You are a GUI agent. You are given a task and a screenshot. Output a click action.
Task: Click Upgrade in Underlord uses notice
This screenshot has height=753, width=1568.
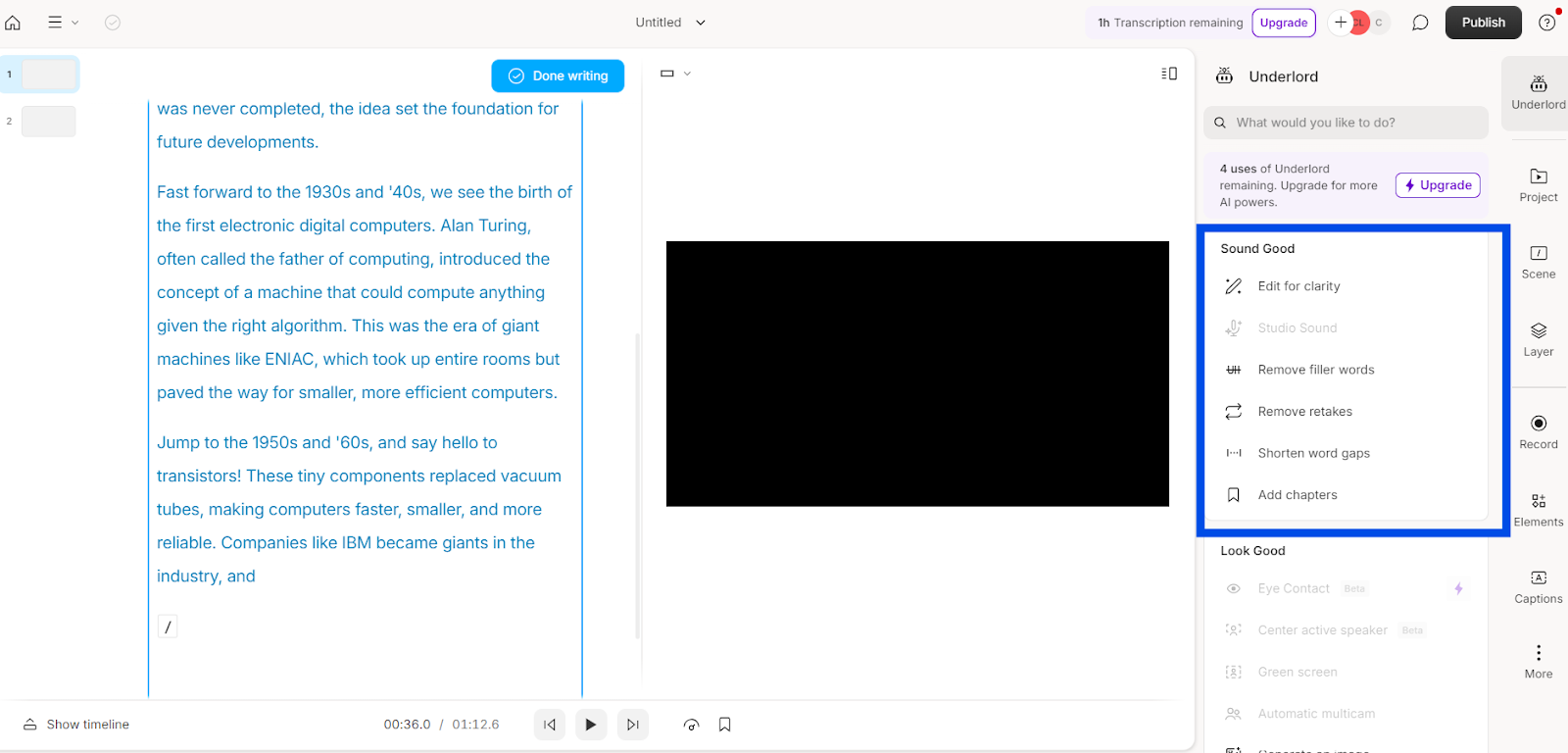pyautogui.click(x=1438, y=185)
